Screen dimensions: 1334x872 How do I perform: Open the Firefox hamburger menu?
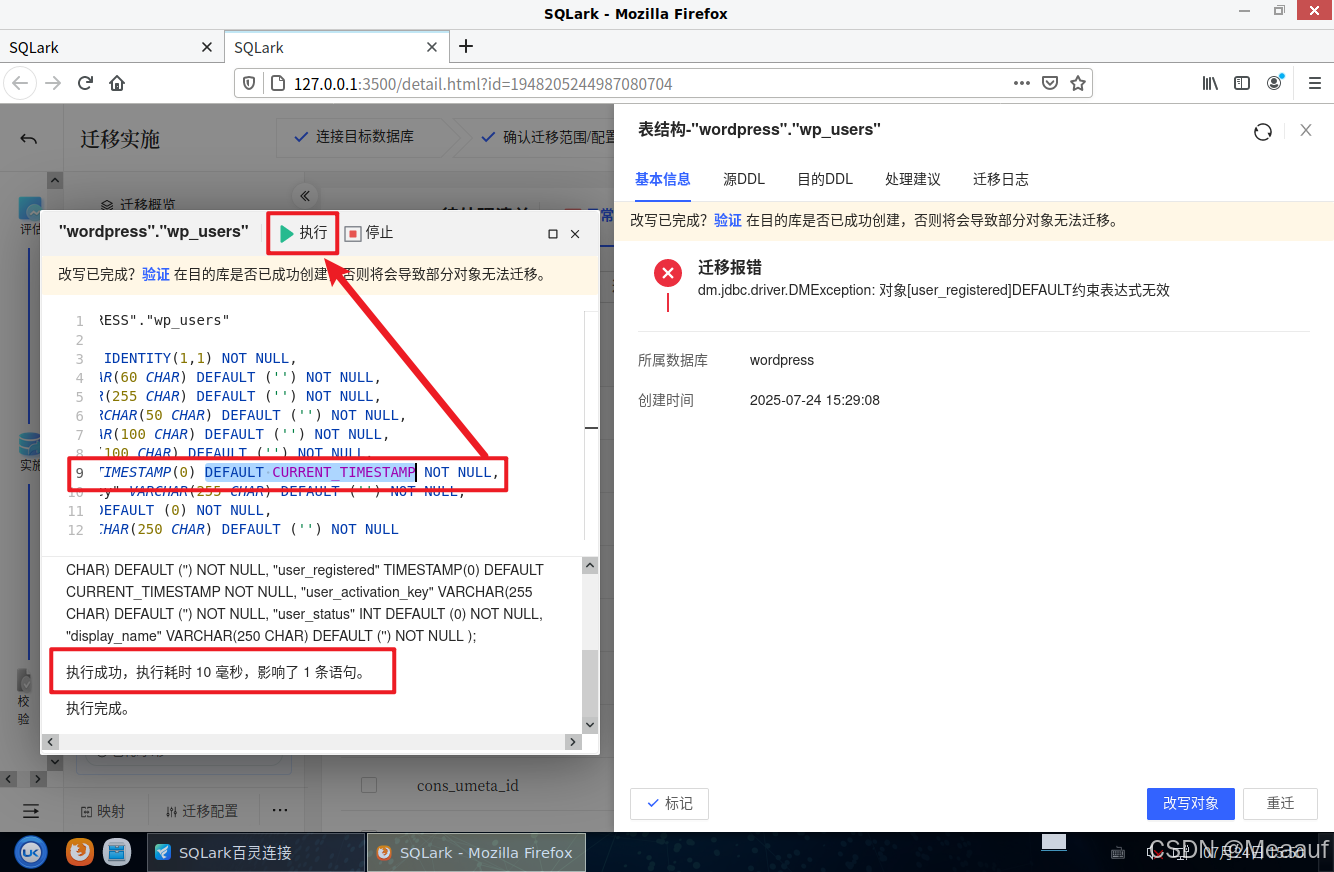tap(1314, 83)
